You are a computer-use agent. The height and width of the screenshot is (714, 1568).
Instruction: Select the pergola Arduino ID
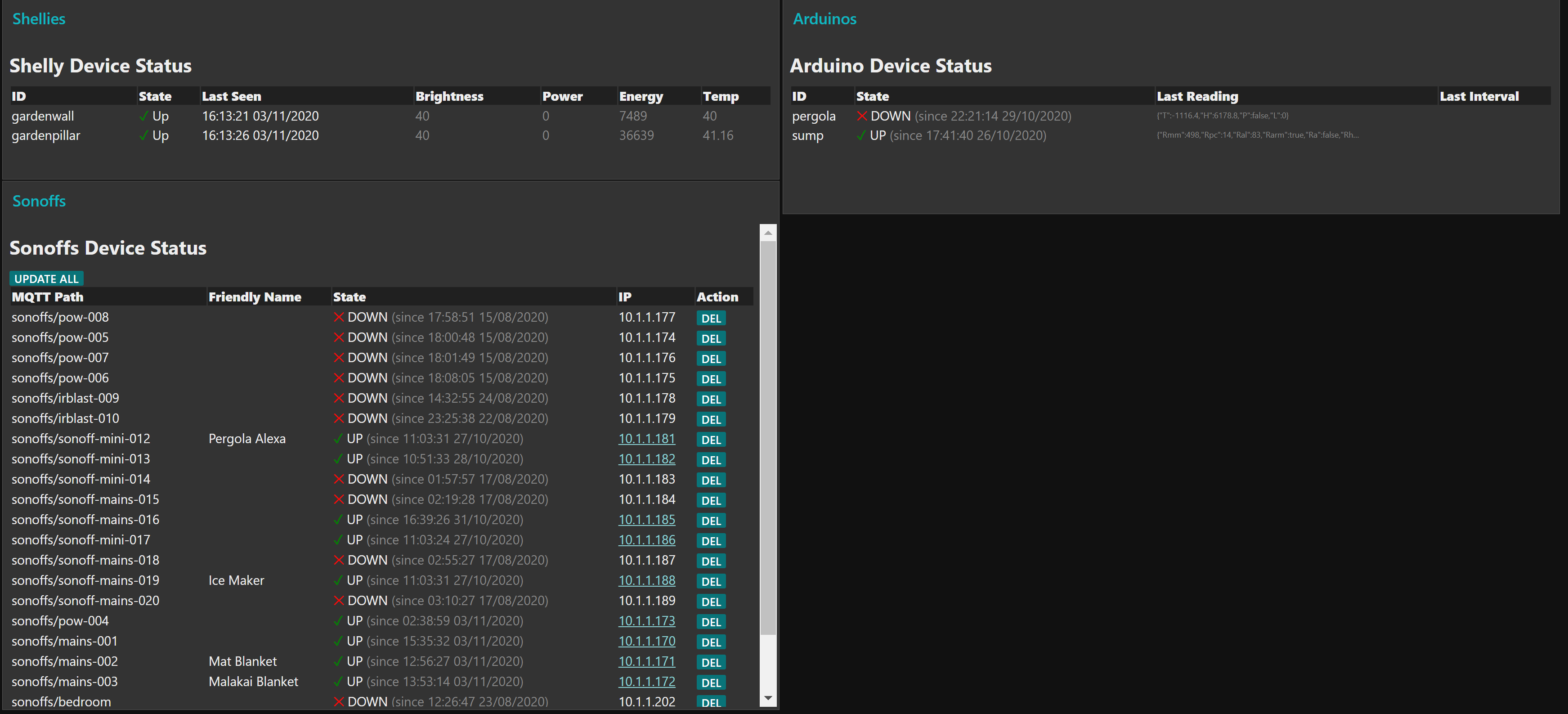pyautogui.click(x=813, y=116)
